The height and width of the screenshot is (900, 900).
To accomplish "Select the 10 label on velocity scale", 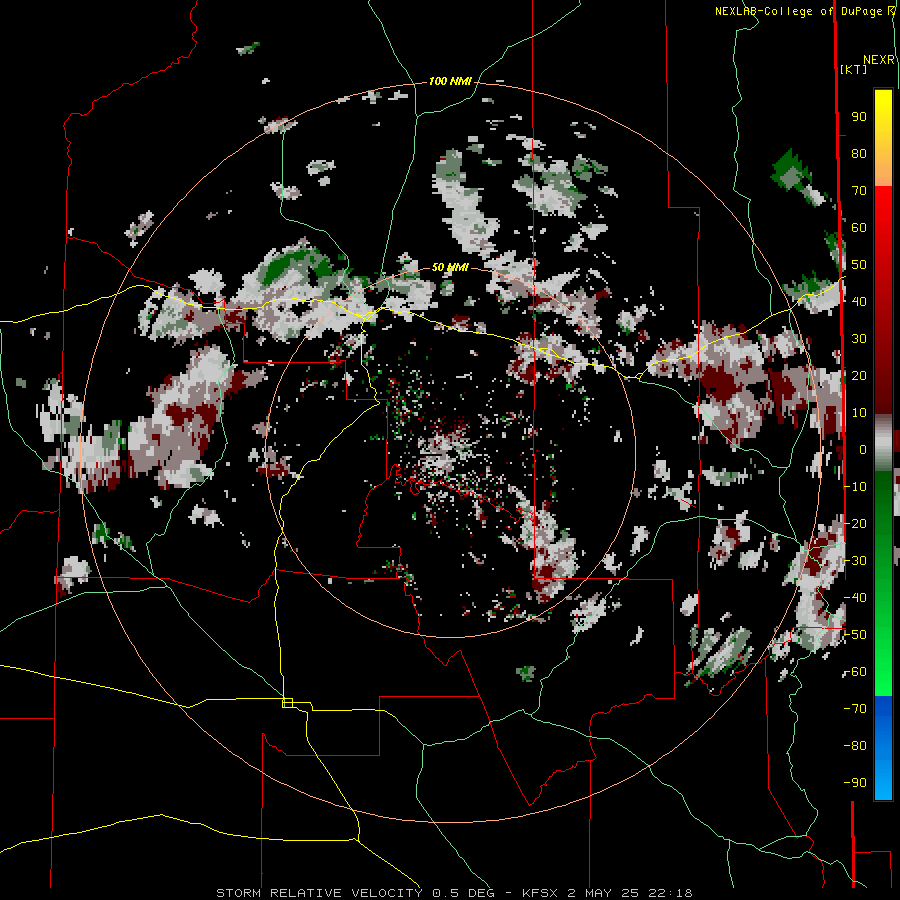I will click(x=859, y=413).
